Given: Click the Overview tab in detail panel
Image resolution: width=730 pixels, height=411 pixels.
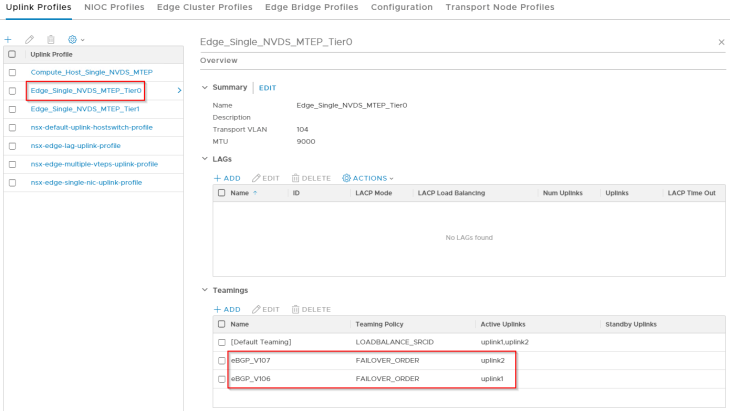Looking at the screenshot, I should tap(219, 60).
